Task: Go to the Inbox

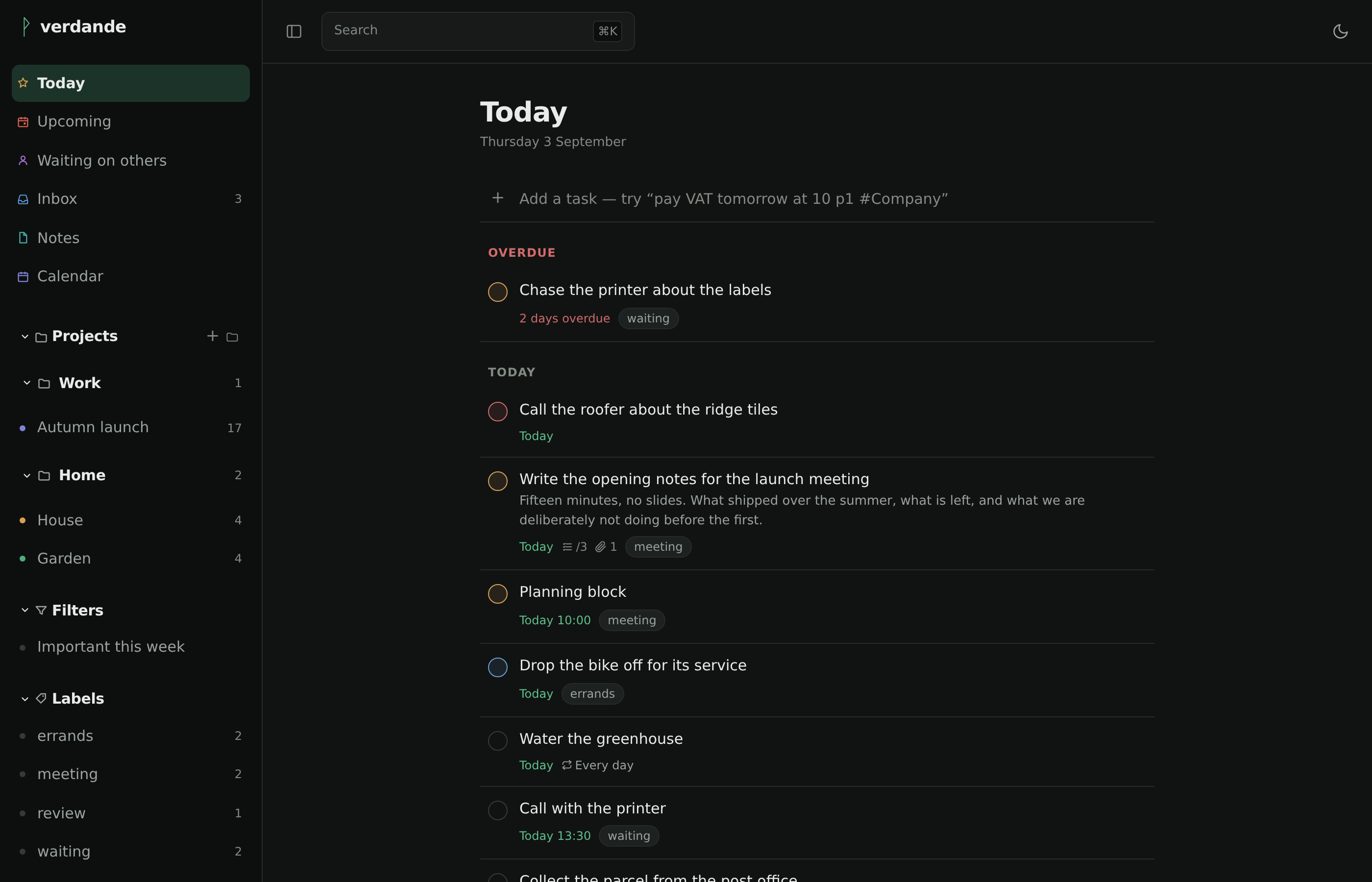Action: pos(130,199)
